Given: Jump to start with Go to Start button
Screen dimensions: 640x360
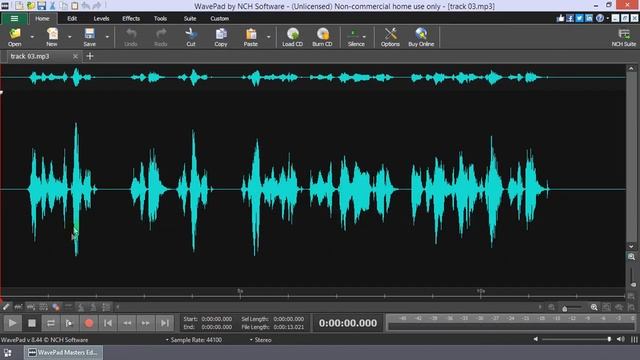Looking at the screenshot, I should pos(108,323).
